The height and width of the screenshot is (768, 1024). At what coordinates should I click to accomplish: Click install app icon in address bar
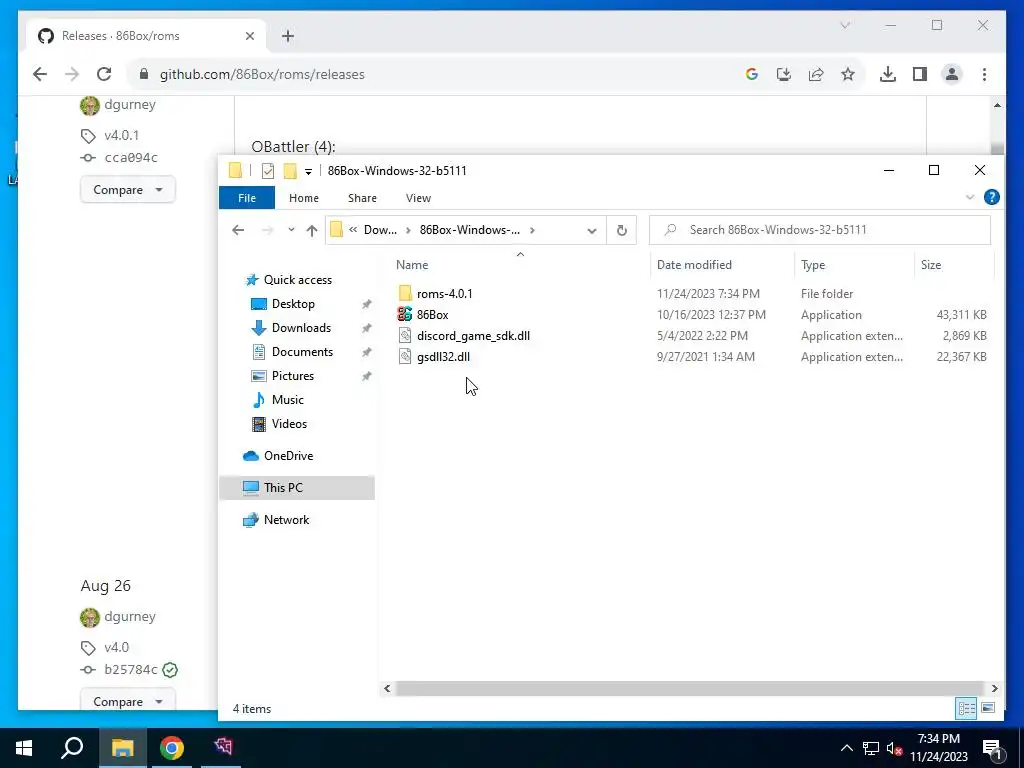pos(784,74)
